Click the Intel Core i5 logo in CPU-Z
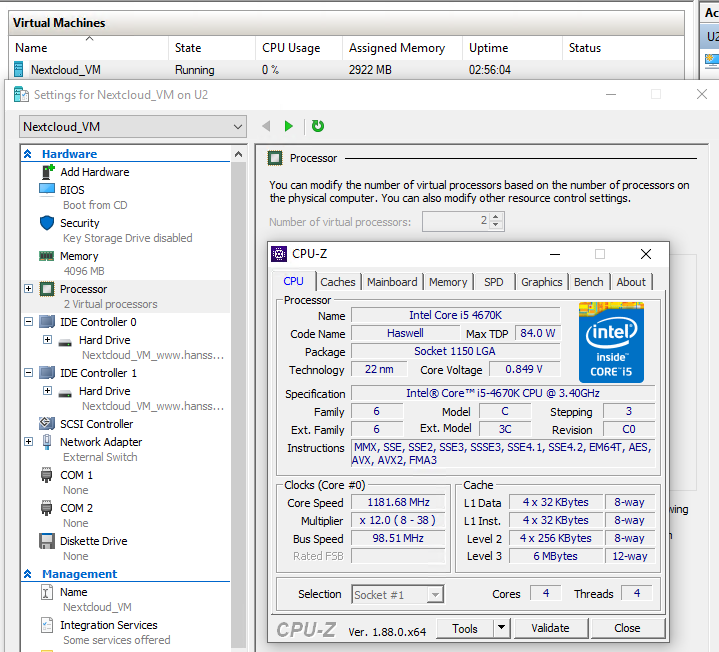Screen dimensions: 719x652 point(611,342)
